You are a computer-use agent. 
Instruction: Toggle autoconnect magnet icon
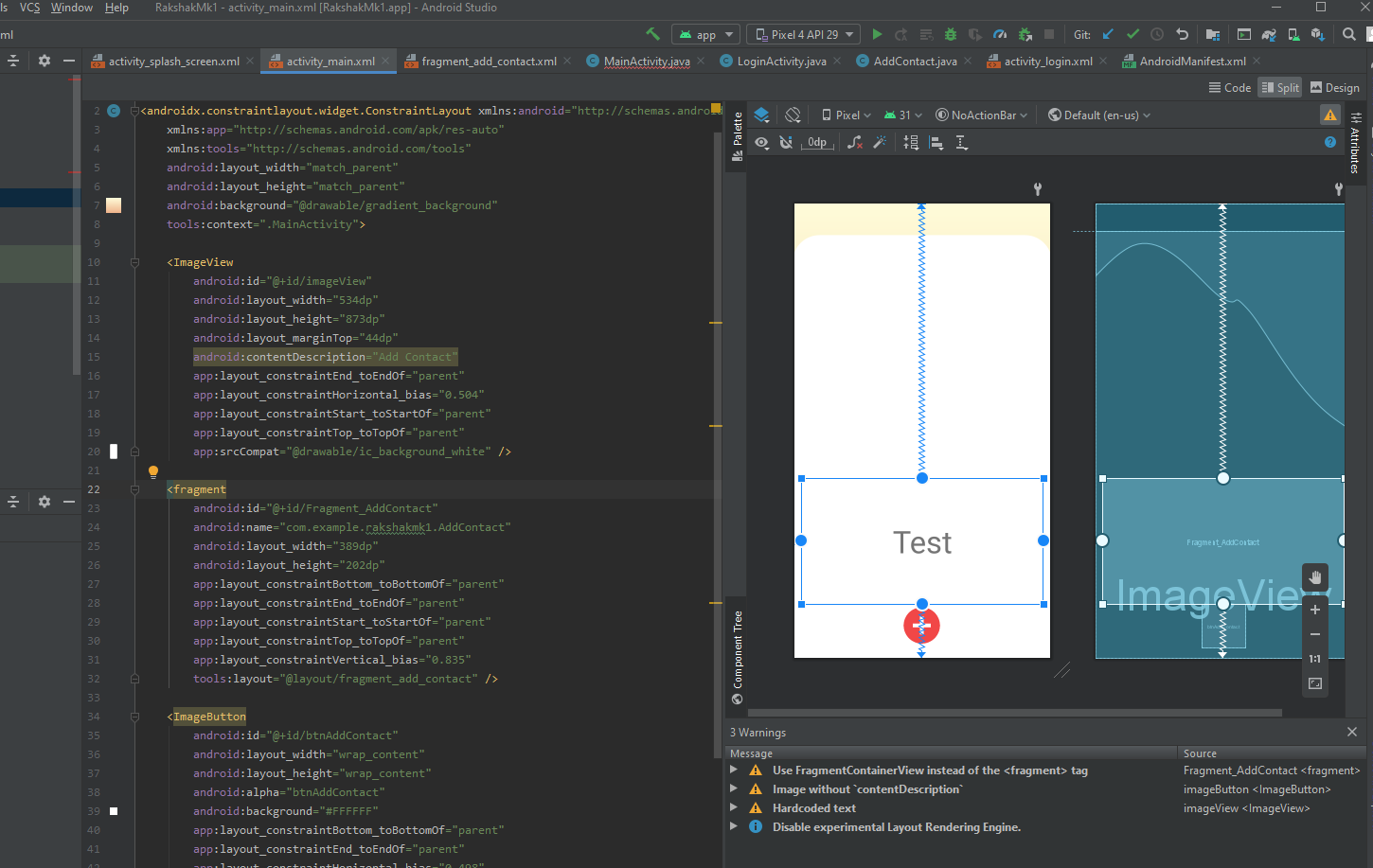coord(786,142)
